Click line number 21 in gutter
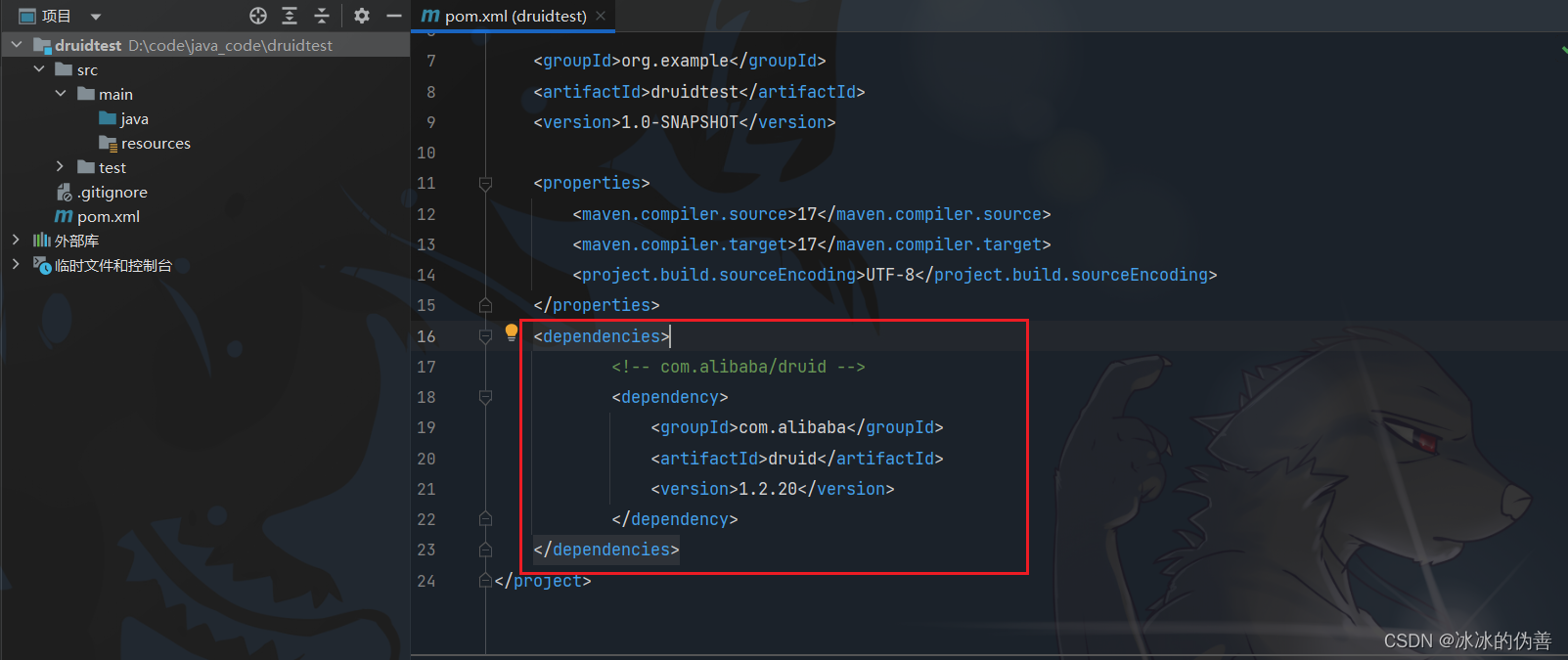This screenshot has height=660, width=1568. 426,489
